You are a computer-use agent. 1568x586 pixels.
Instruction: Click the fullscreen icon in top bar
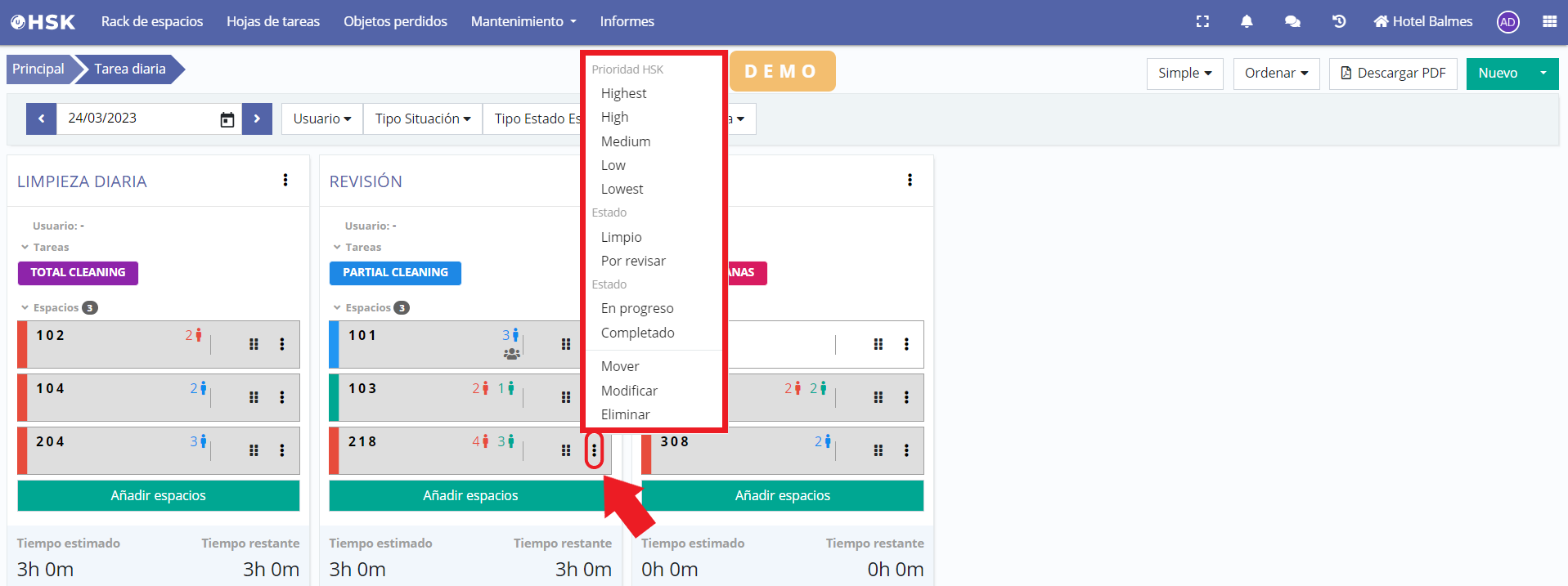click(x=1202, y=22)
